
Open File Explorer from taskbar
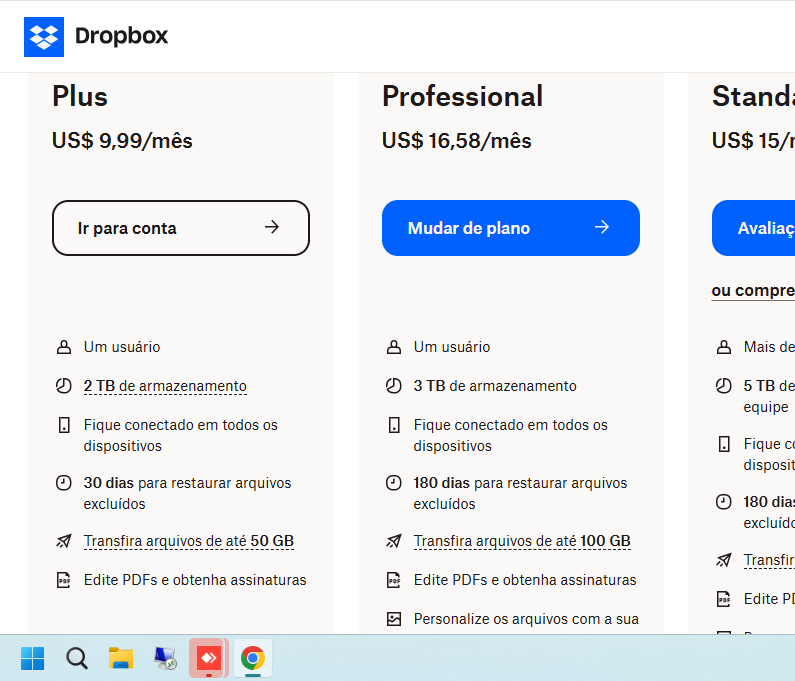121,658
